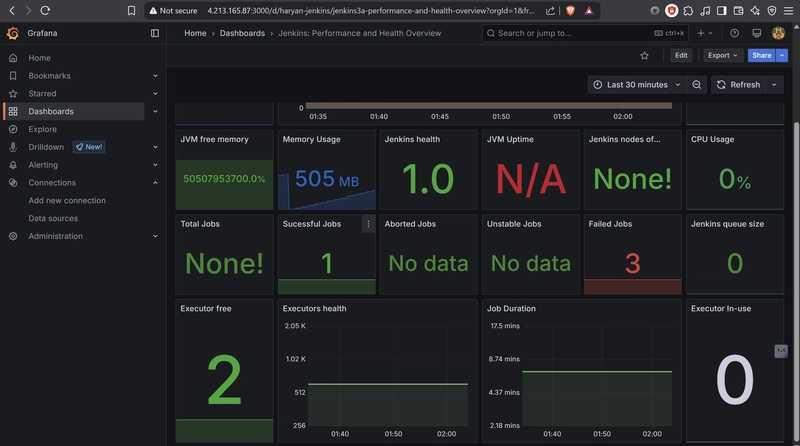The height and width of the screenshot is (446, 800).
Task: Click the zoom out time range icon
Action: tap(698, 85)
